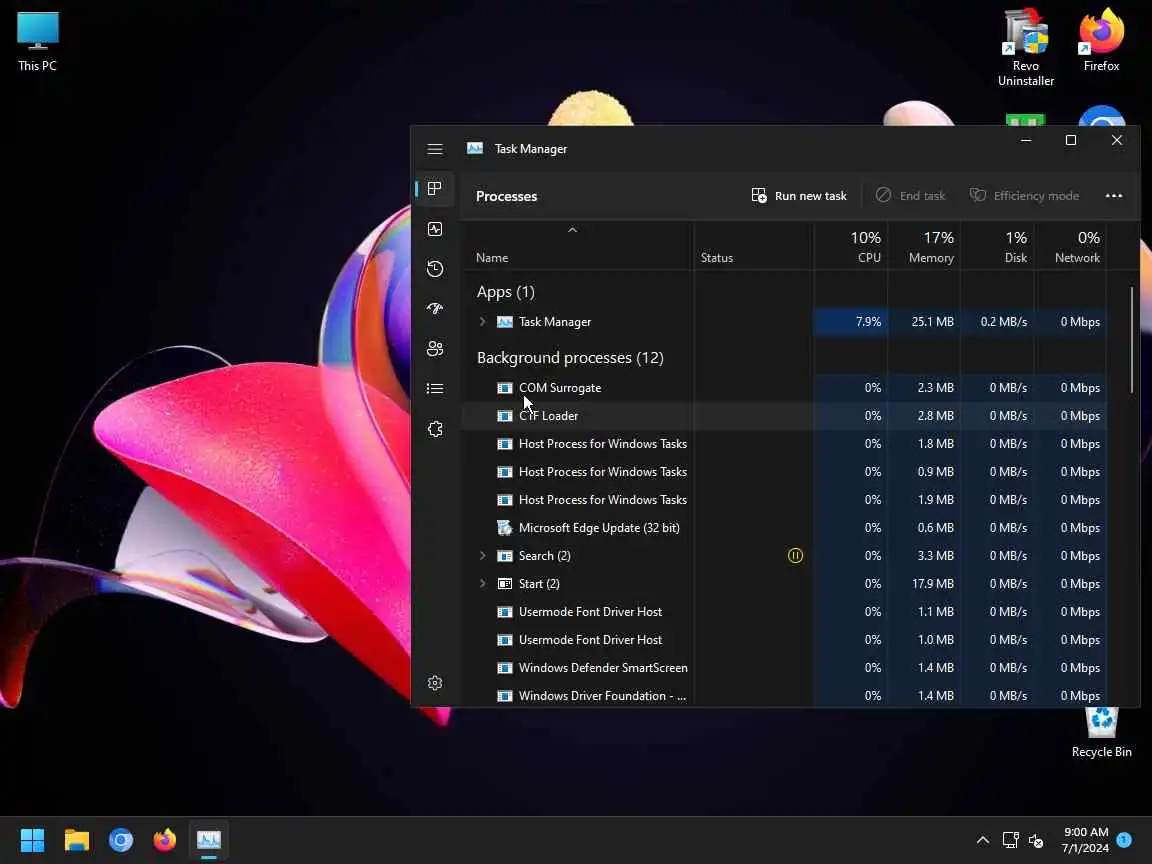The height and width of the screenshot is (864, 1152).
Task: Select Usermode Font Driver Host using 1.1 MB
Action: click(x=784, y=612)
